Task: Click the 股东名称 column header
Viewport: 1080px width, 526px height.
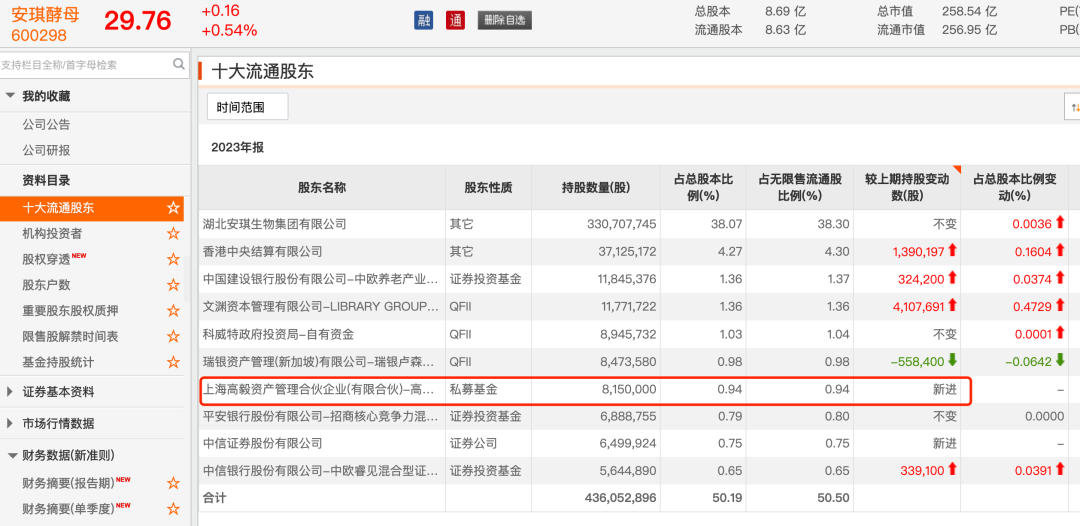Action: click(x=322, y=187)
